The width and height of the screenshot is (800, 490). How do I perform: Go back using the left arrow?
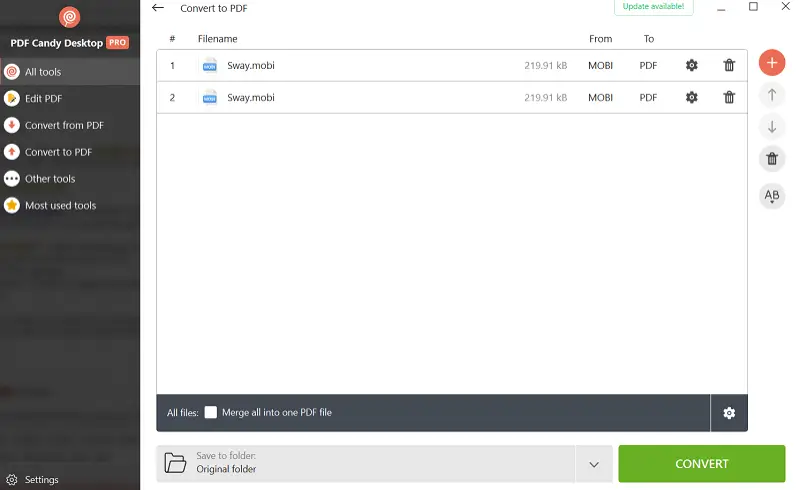[158, 8]
